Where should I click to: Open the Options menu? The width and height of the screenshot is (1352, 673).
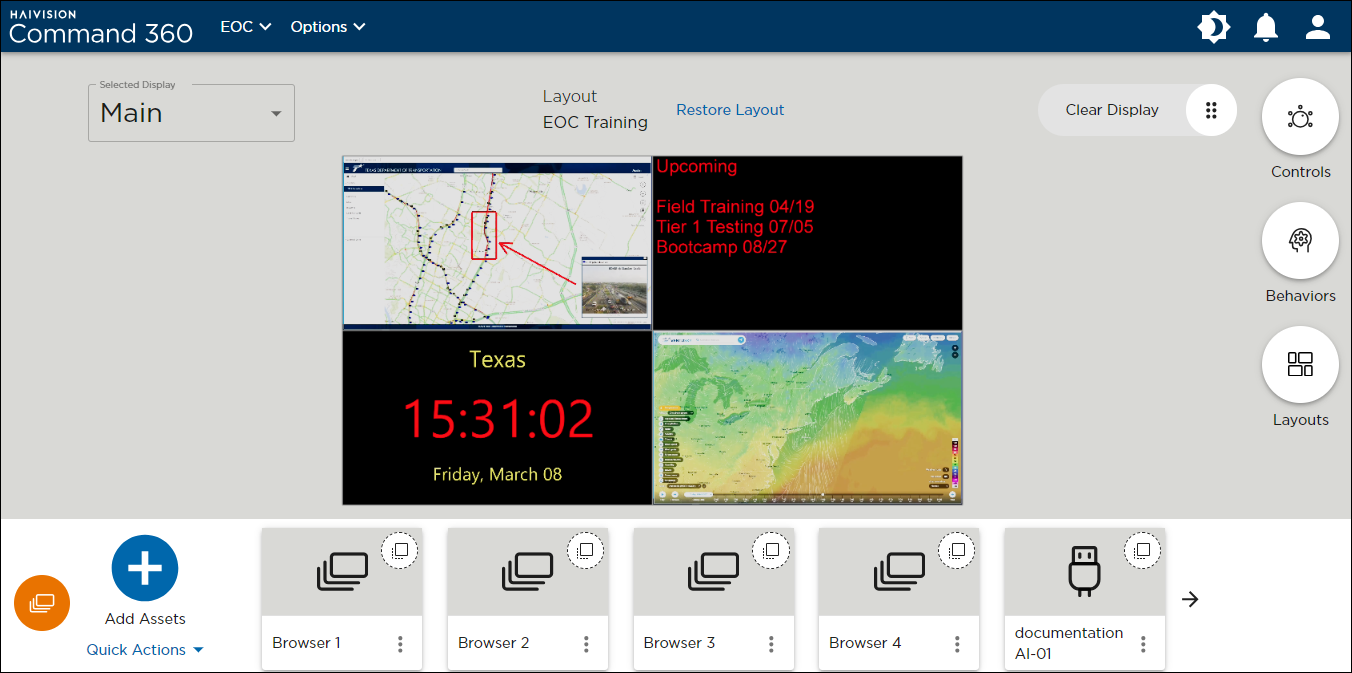point(328,27)
